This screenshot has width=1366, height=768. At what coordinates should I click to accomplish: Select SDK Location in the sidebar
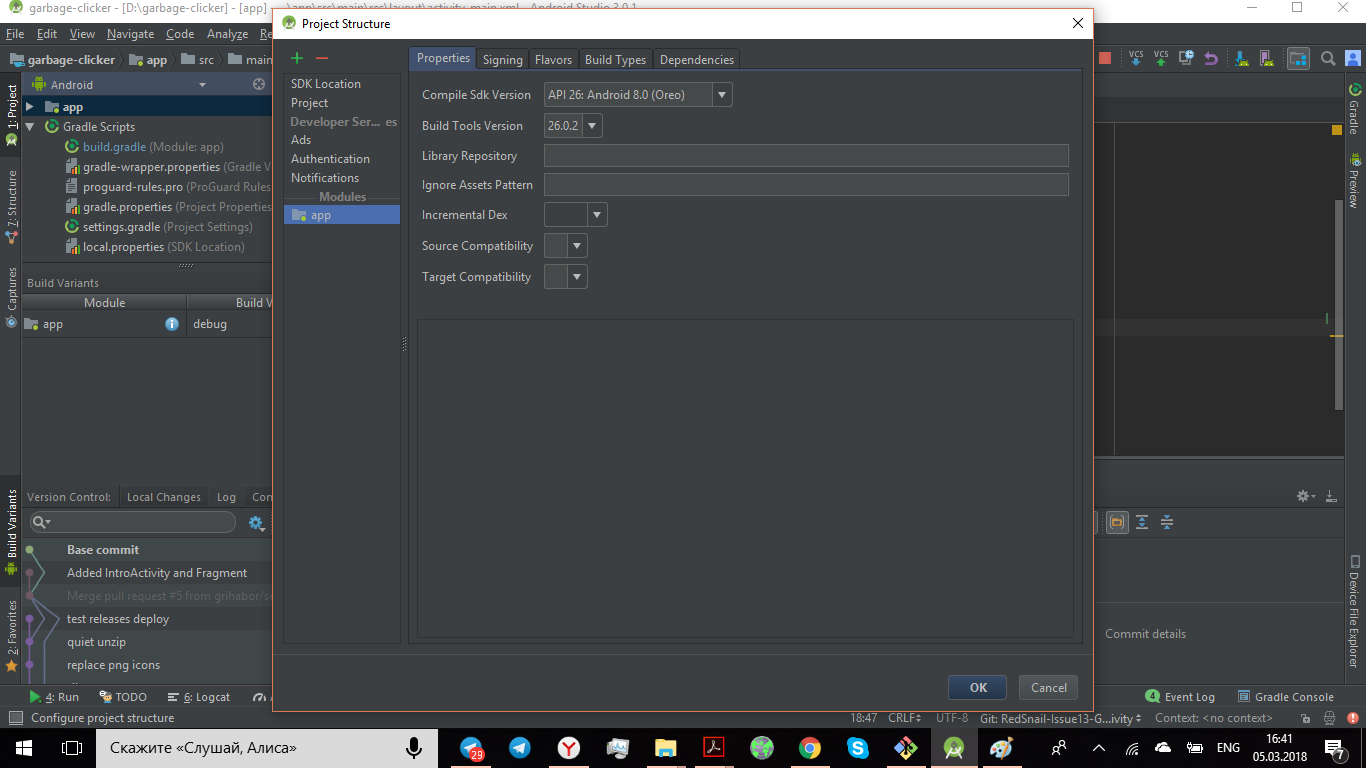click(326, 84)
